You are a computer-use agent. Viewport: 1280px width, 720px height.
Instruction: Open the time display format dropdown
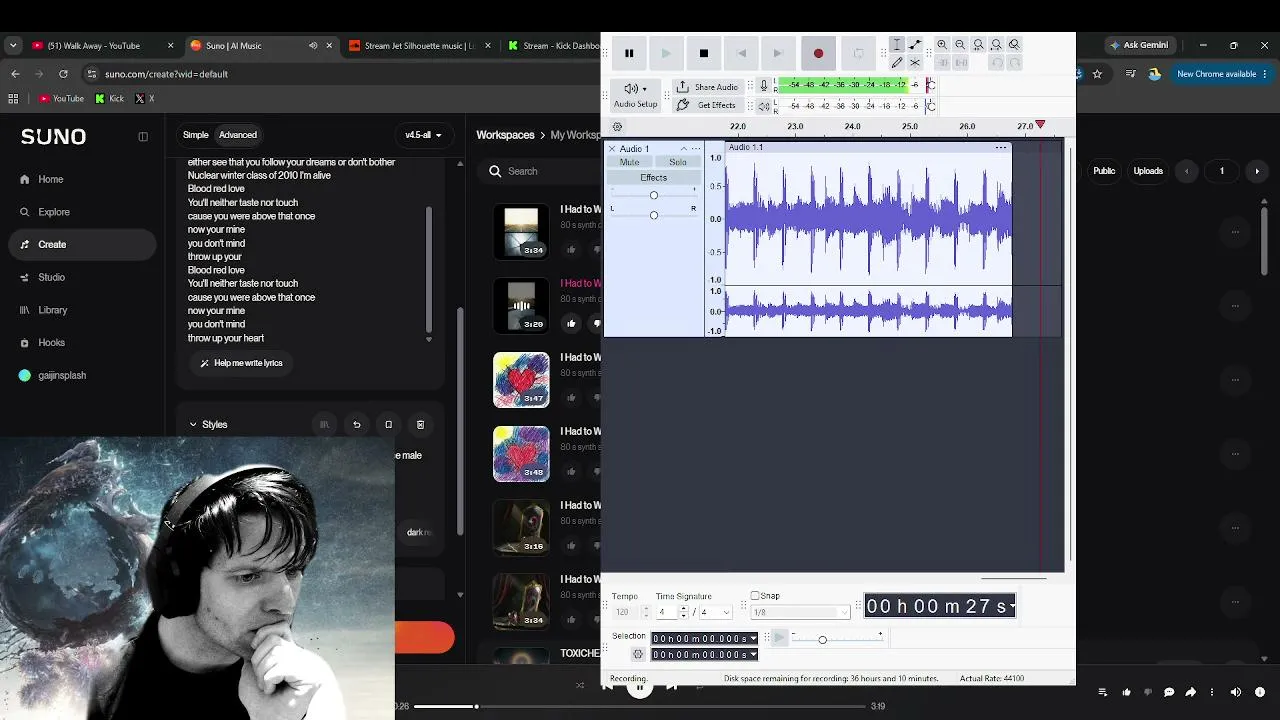coord(1012,606)
